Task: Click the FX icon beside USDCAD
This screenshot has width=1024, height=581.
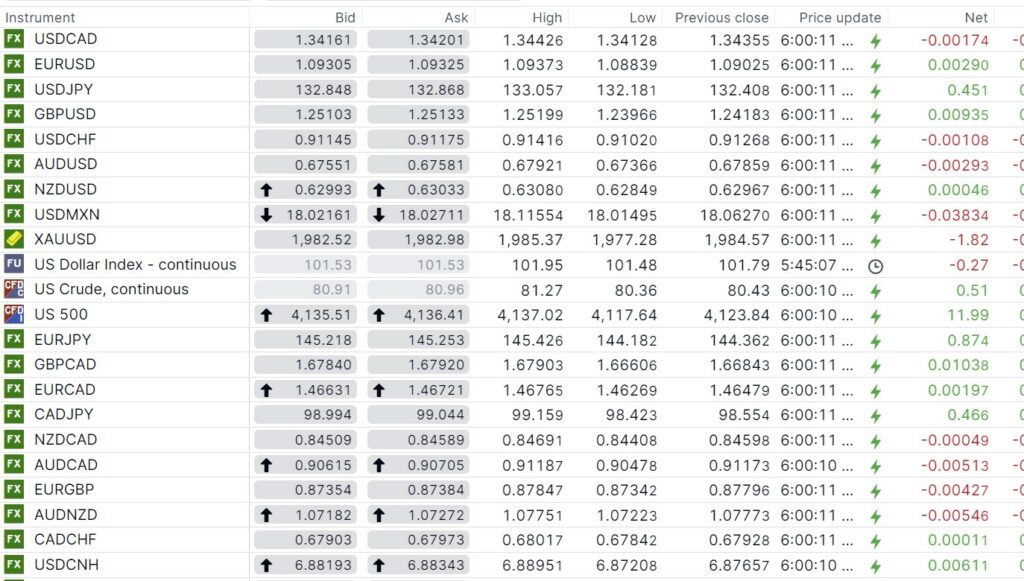Action: [x=14, y=39]
